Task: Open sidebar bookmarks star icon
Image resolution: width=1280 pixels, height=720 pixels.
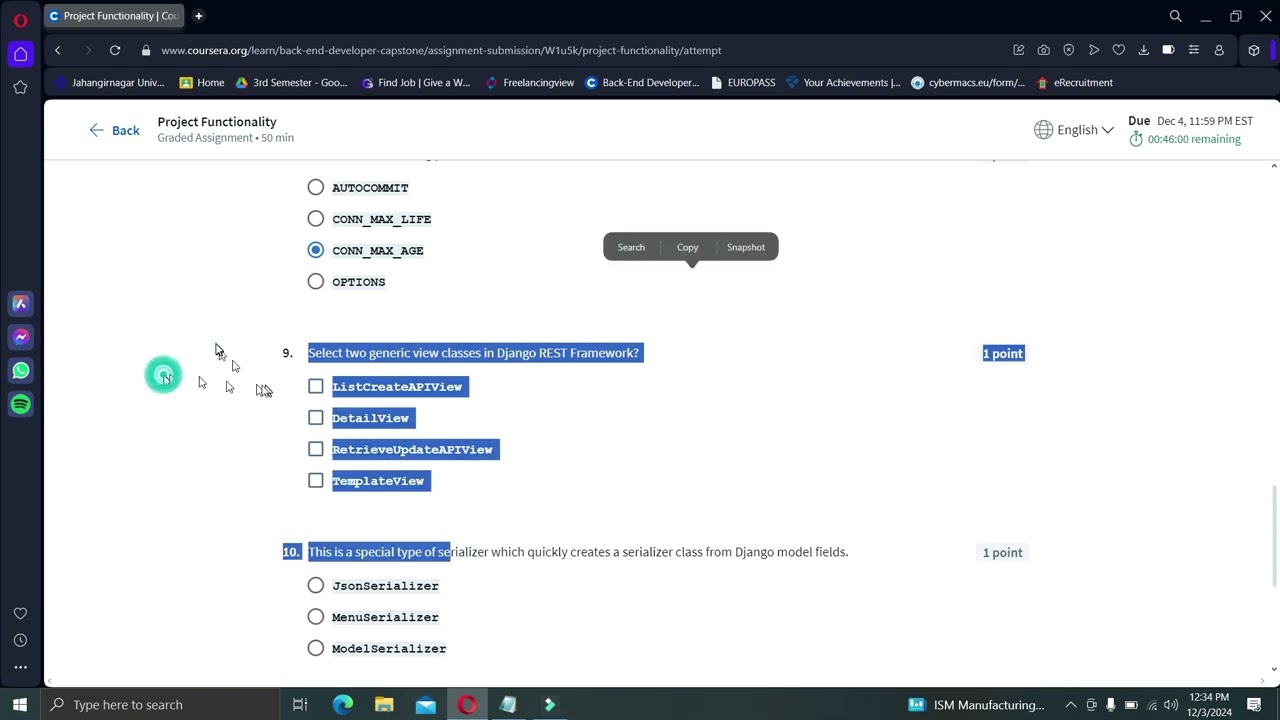Action: pos(20,88)
